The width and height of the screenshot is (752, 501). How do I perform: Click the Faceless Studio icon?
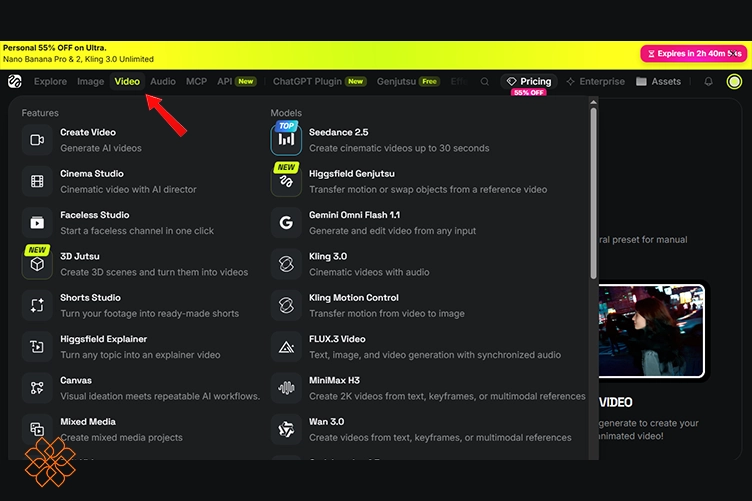[37, 222]
